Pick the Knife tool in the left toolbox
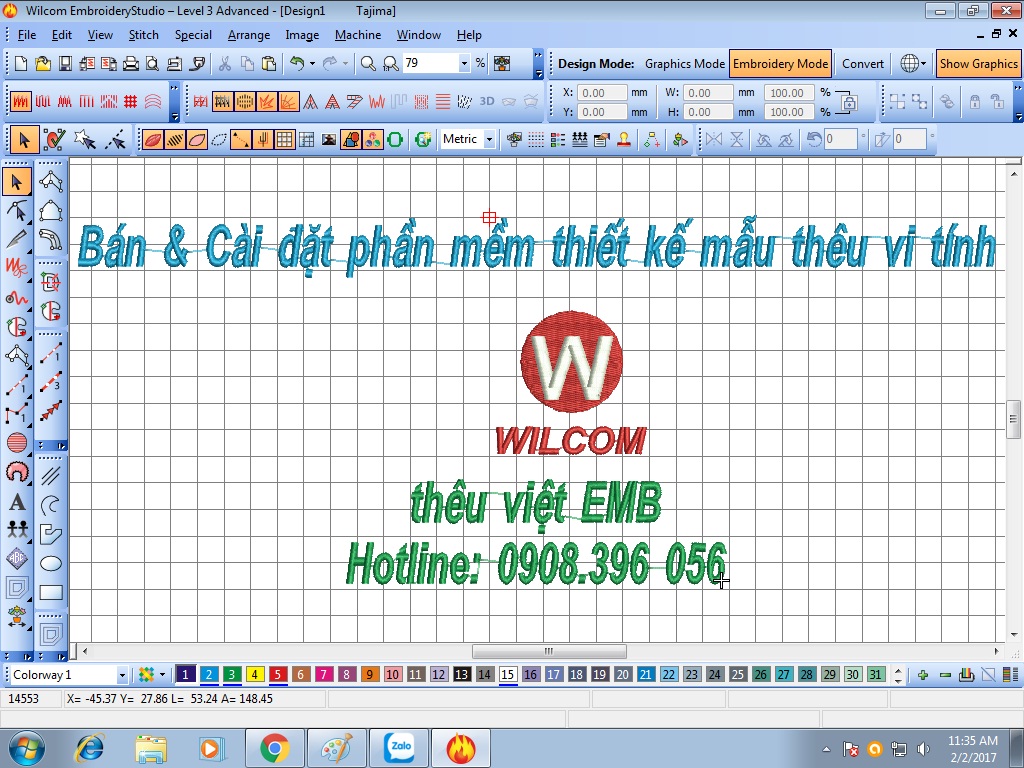 coord(18,238)
